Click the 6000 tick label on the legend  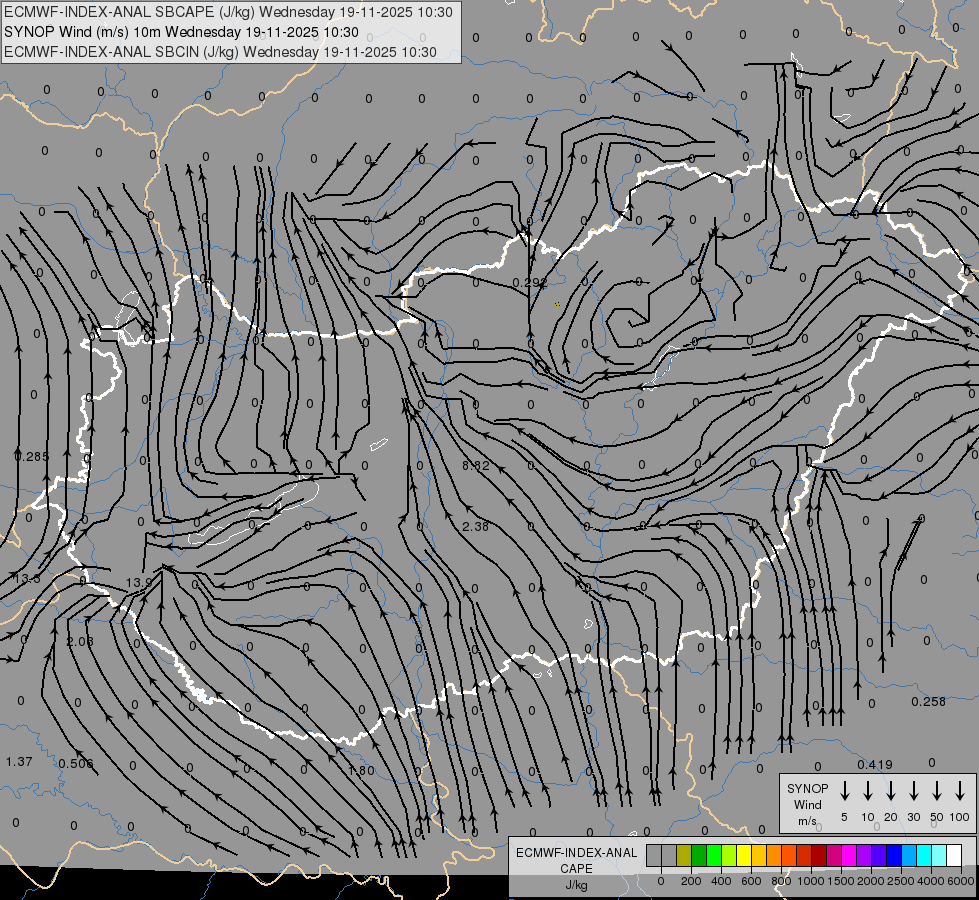pyautogui.click(x=961, y=881)
